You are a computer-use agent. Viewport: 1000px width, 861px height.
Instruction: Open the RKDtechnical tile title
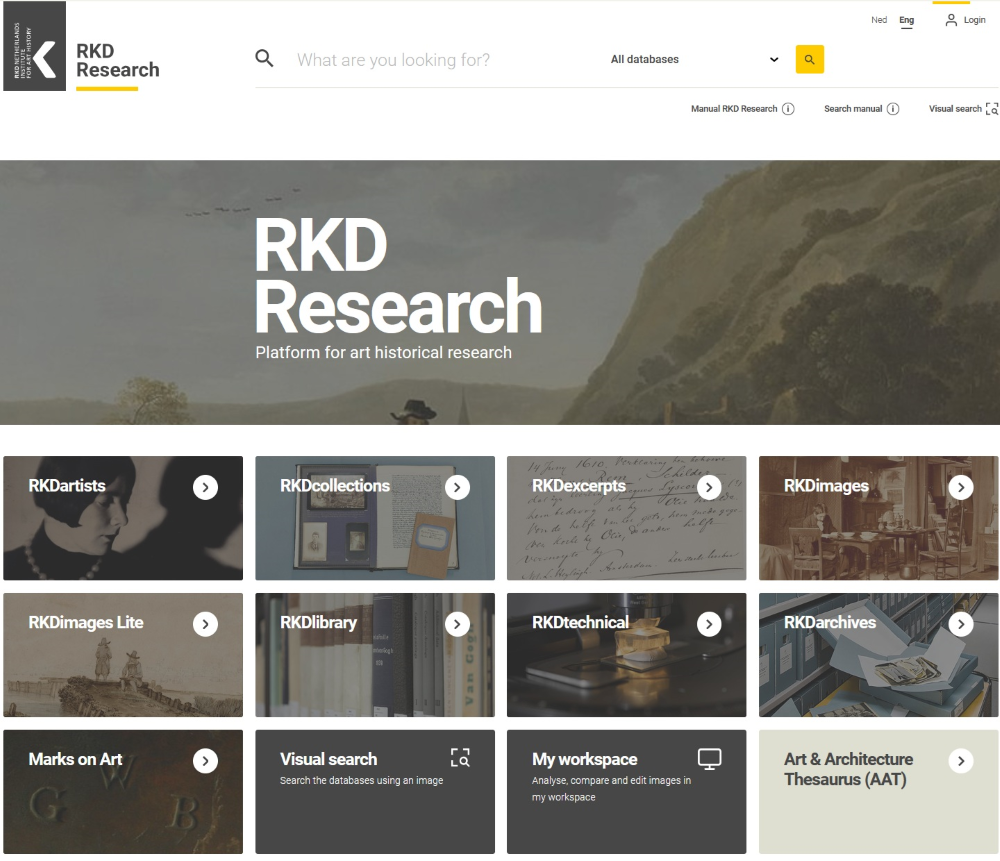(580, 622)
